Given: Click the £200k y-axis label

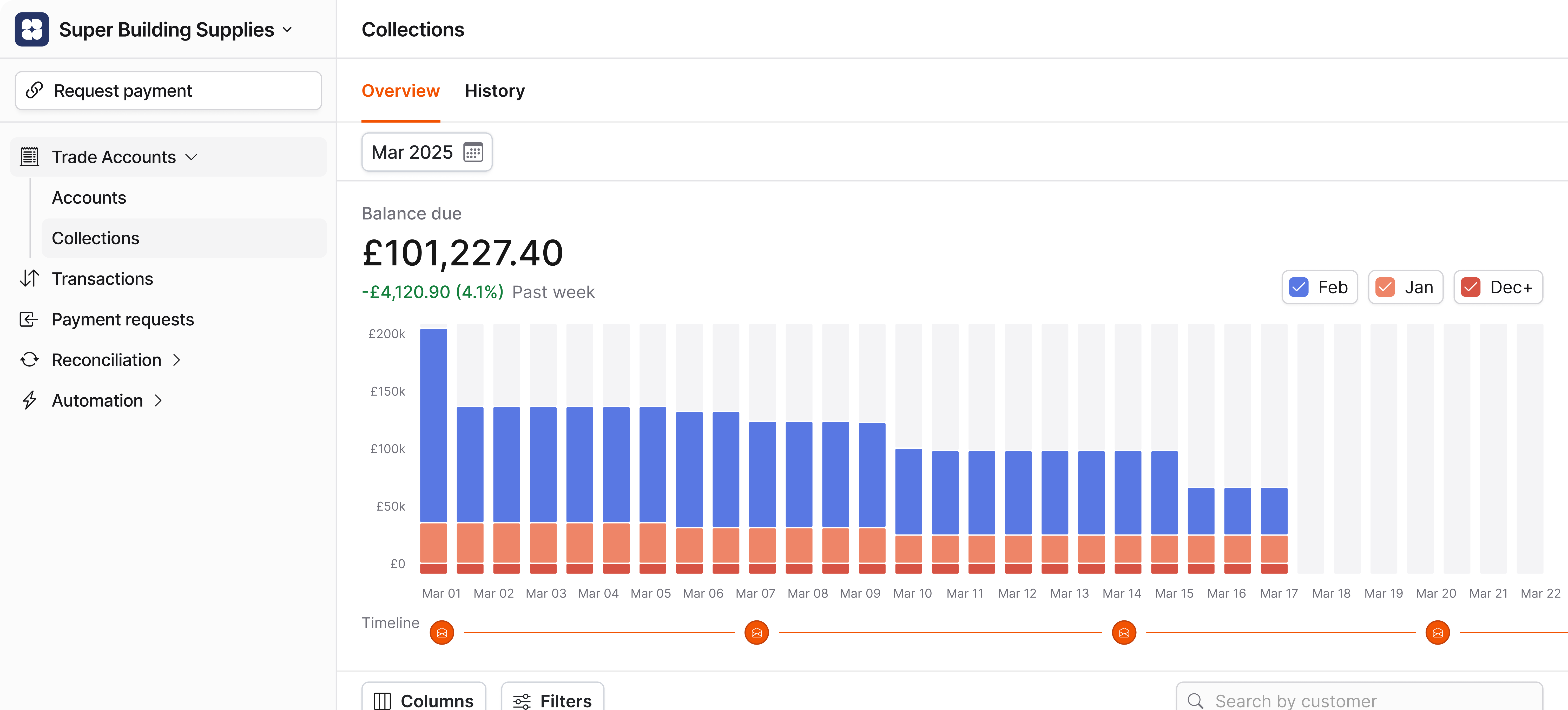Looking at the screenshot, I should tap(387, 333).
